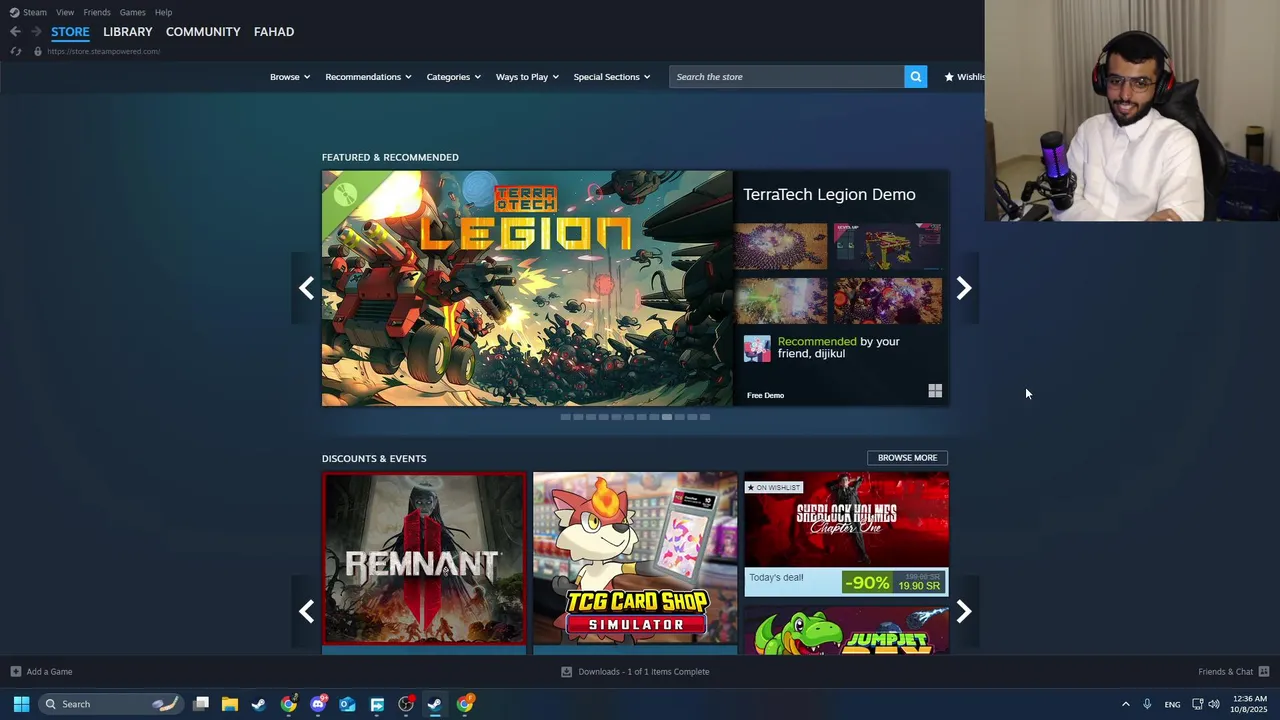Click the Free Demo label
The image size is (1280, 720).
click(x=765, y=395)
